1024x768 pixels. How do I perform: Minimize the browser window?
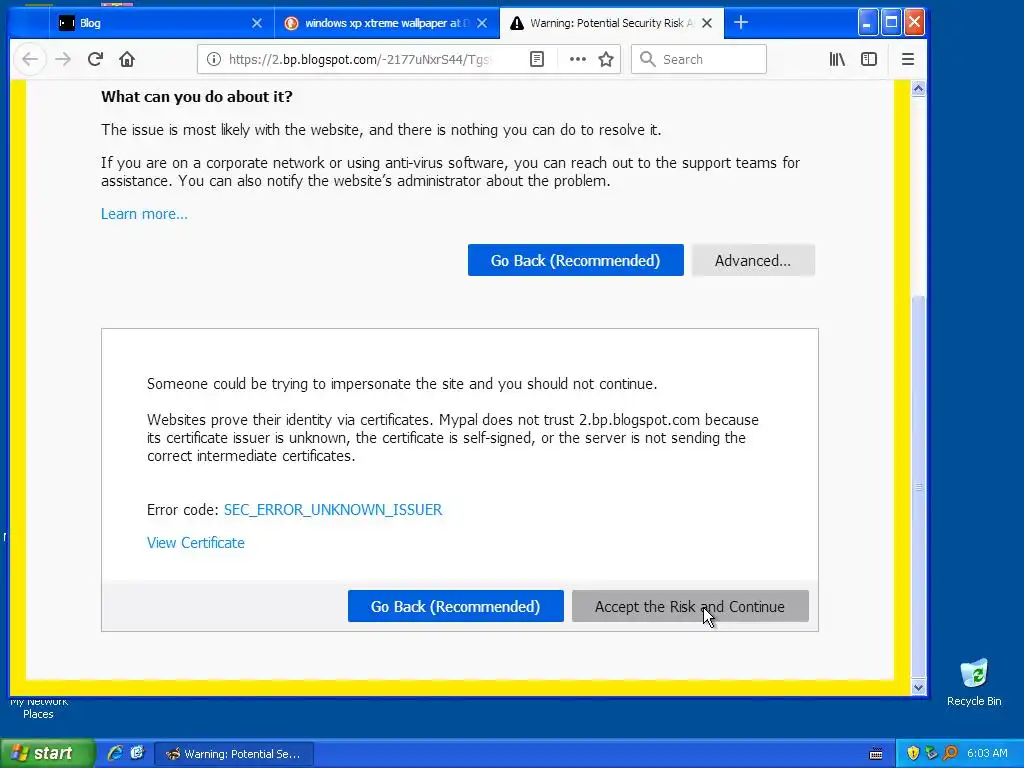point(867,23)
